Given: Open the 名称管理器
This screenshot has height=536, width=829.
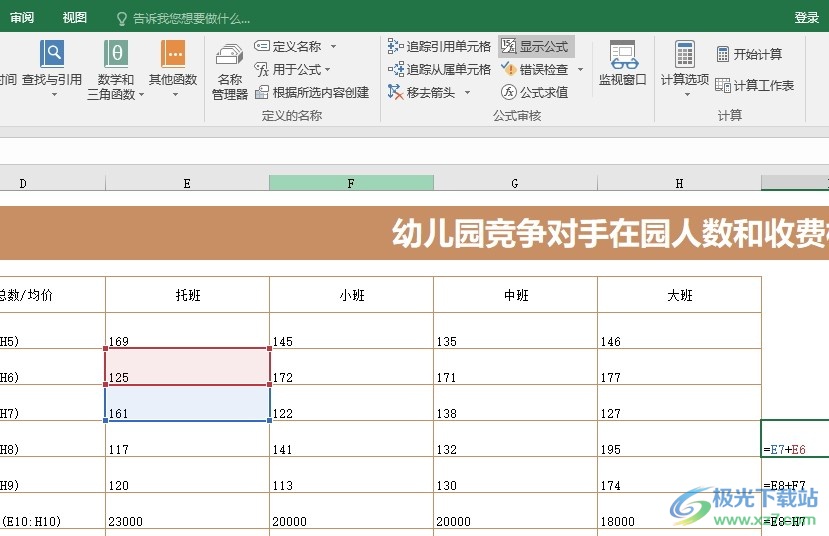Looking at the screenshot, I should 230,71.
